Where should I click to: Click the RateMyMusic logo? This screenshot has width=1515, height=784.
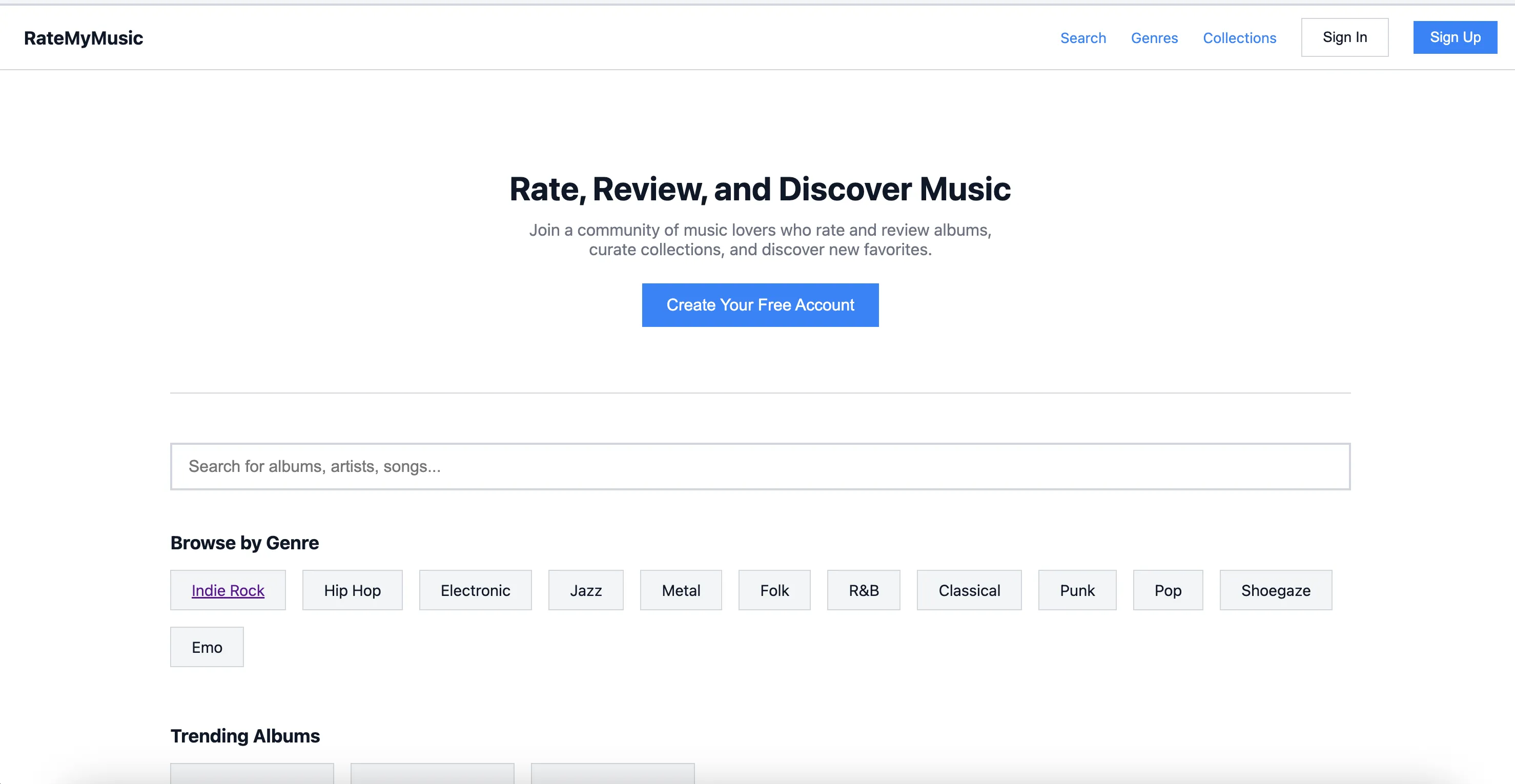coord(84,37)
